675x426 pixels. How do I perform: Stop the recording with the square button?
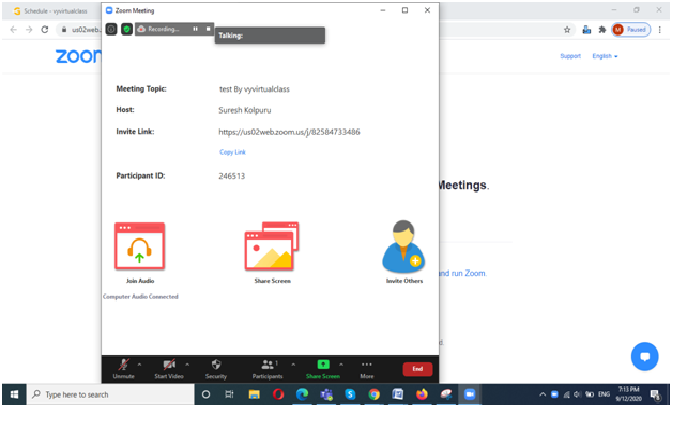tap(208, 29)
